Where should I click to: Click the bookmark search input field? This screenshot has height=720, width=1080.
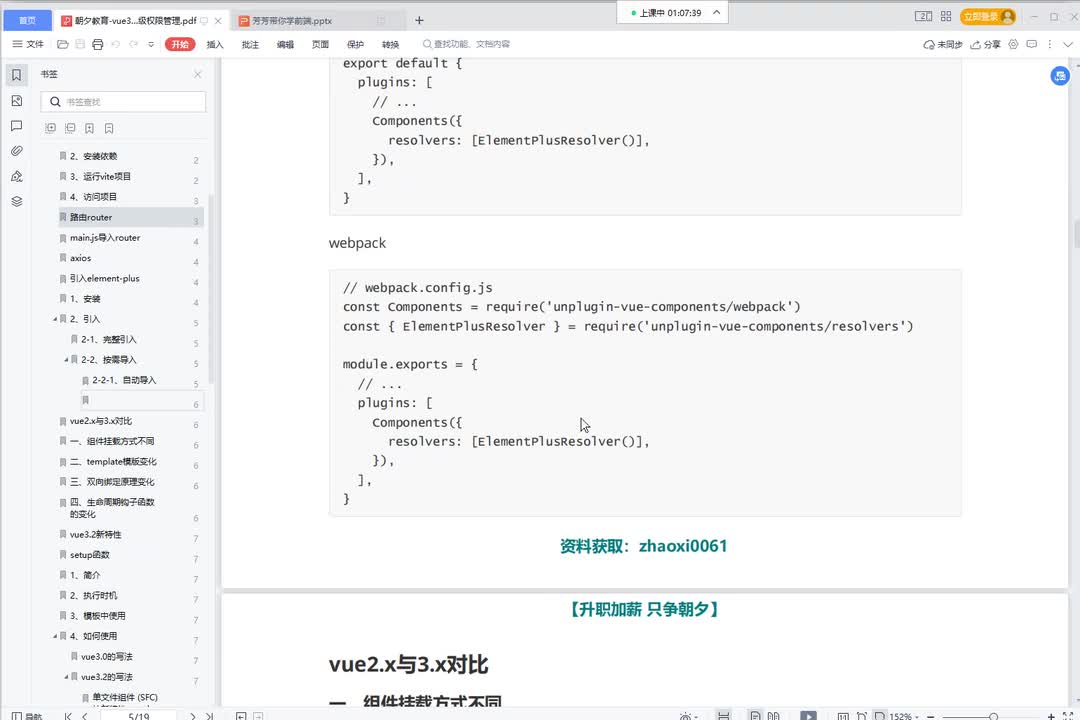[123, 102]
